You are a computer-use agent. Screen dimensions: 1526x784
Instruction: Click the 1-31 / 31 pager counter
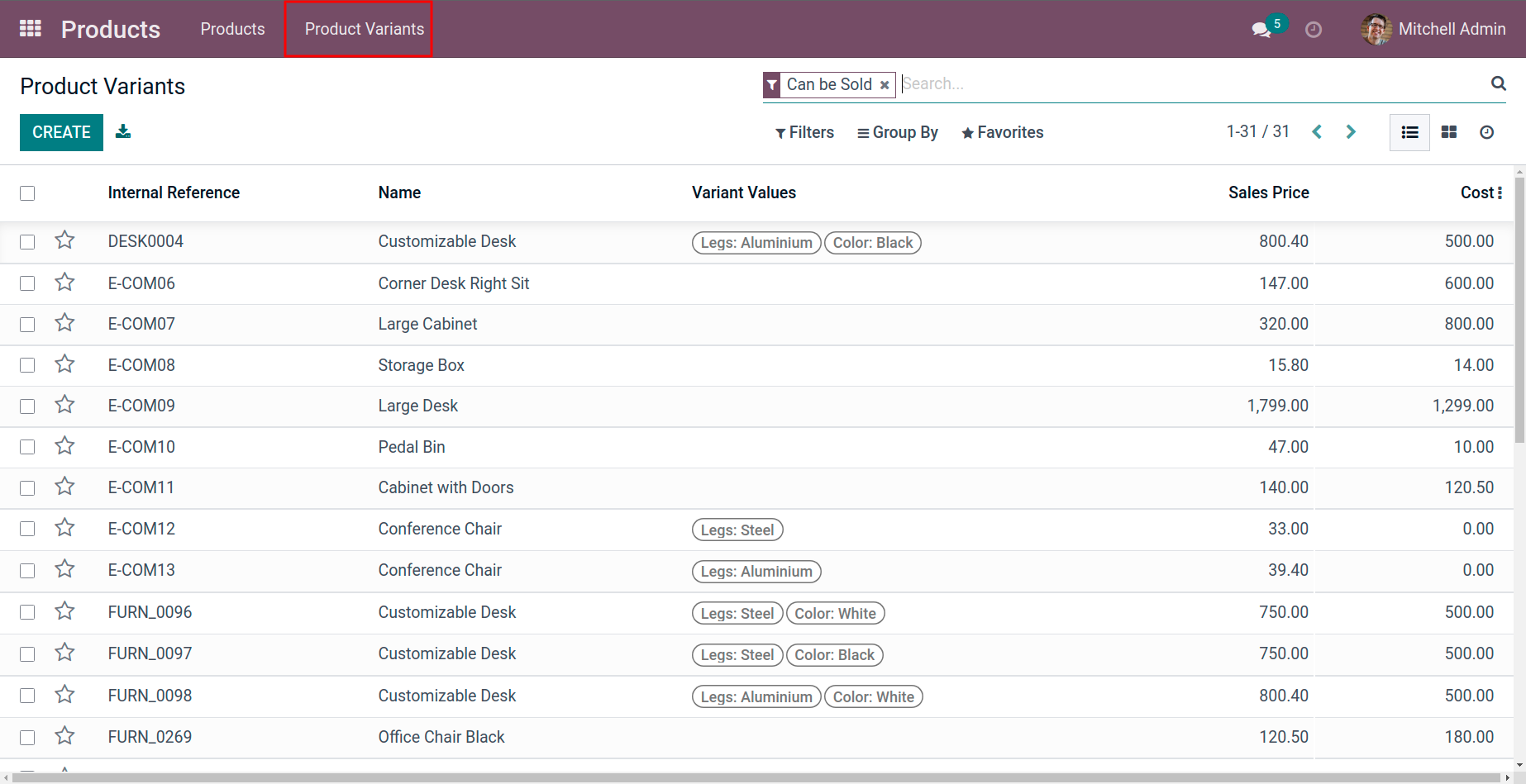[1257, 131]
